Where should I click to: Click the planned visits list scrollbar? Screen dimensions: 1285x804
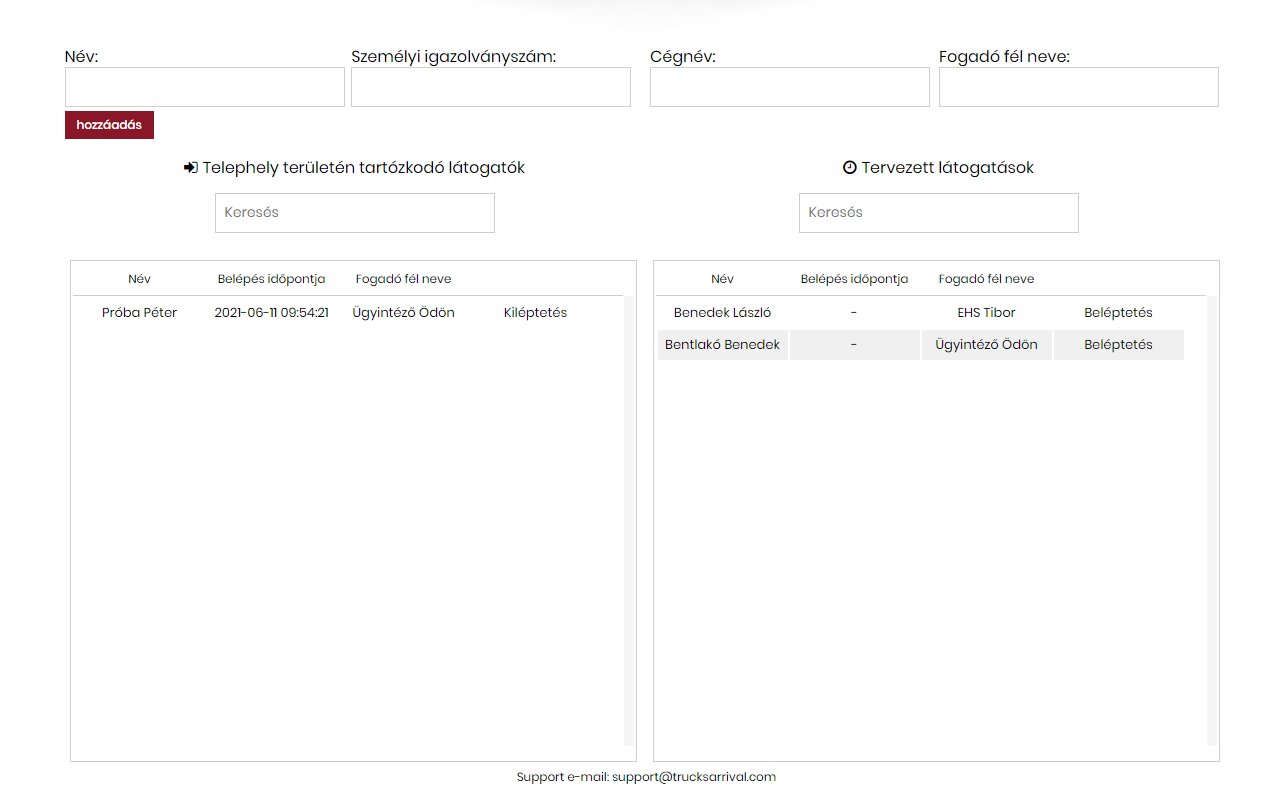pyautogui.click(x=1212, y=520)
